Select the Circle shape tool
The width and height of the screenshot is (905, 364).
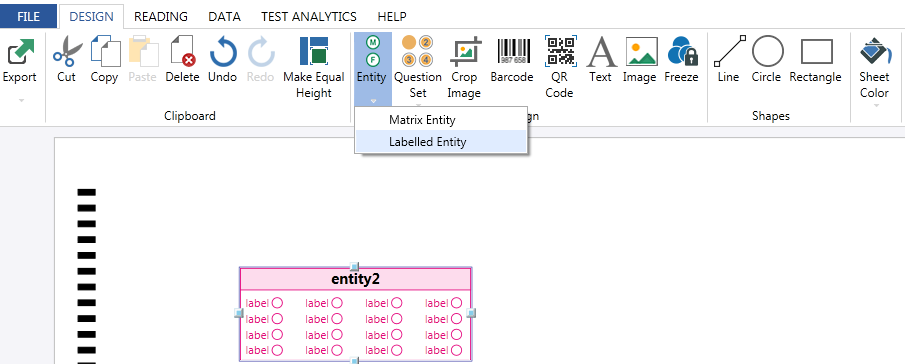click(766, 51)
